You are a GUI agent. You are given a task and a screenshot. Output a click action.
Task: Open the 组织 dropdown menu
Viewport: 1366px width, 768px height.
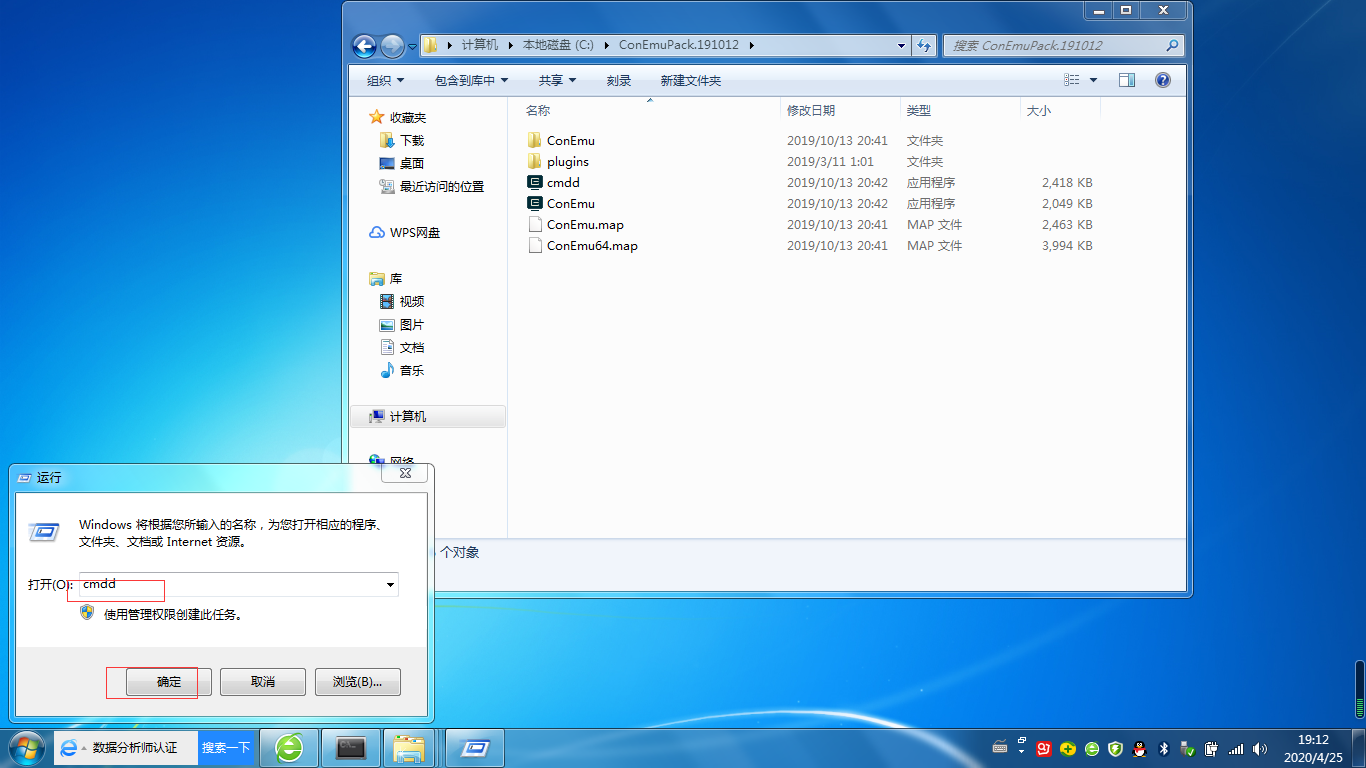click(386, 80)
